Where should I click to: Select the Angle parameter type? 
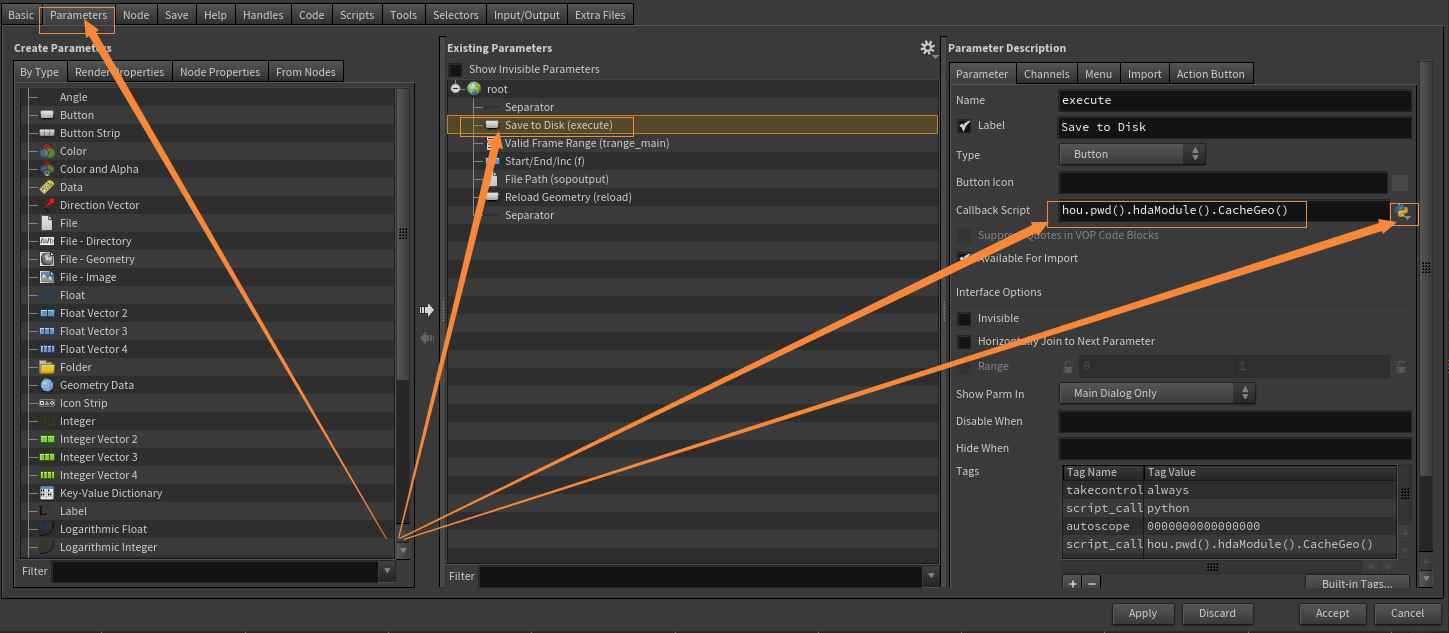click(73, 97)
